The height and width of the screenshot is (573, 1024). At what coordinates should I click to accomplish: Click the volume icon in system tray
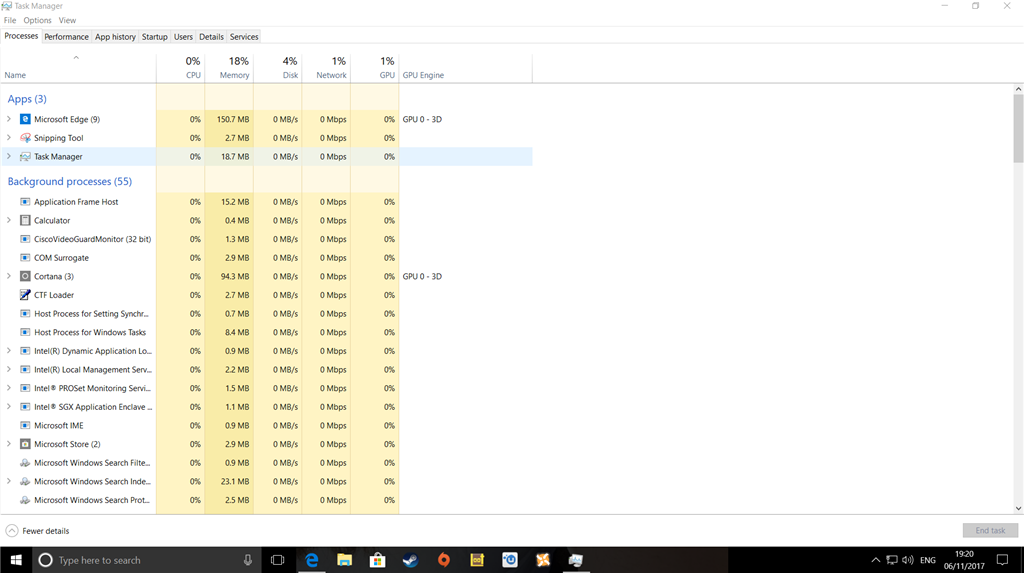908,560
